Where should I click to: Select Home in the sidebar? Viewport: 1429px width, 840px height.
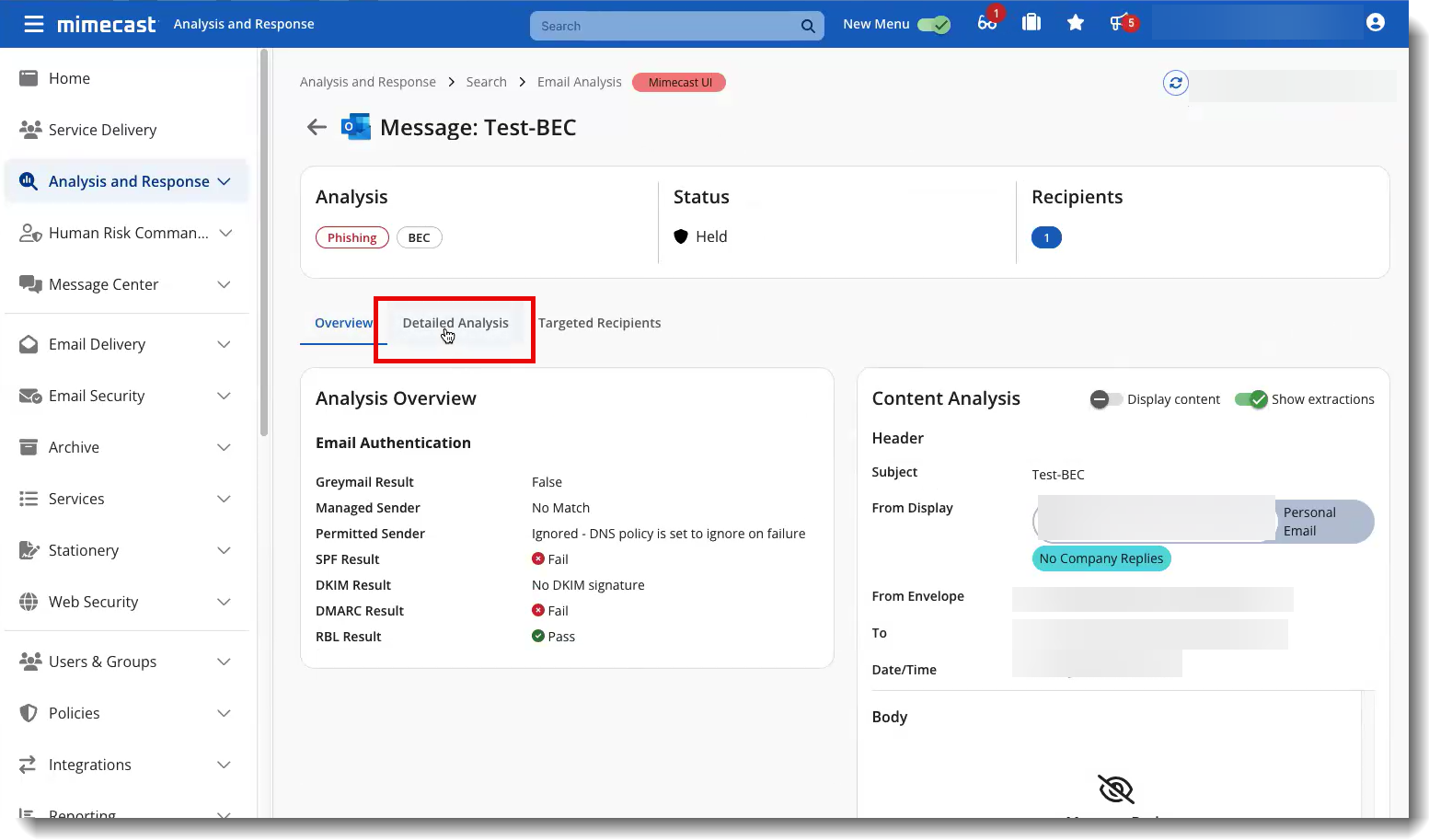pos(70,78)
